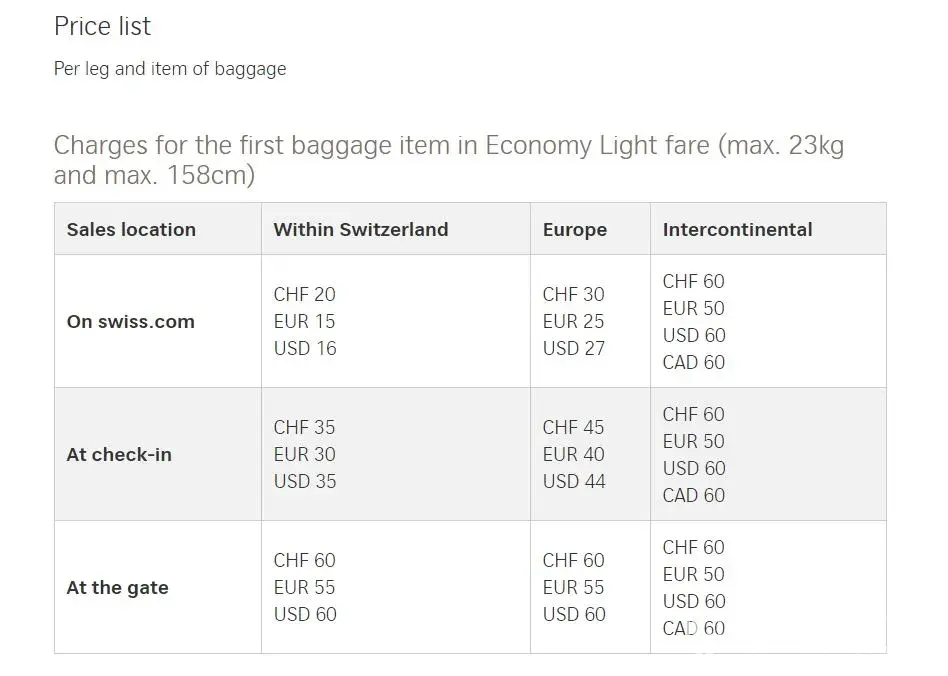
Task: Click the "Per leg and item of baggage" text
Action: pyautogui.click(x=170, y=69)
